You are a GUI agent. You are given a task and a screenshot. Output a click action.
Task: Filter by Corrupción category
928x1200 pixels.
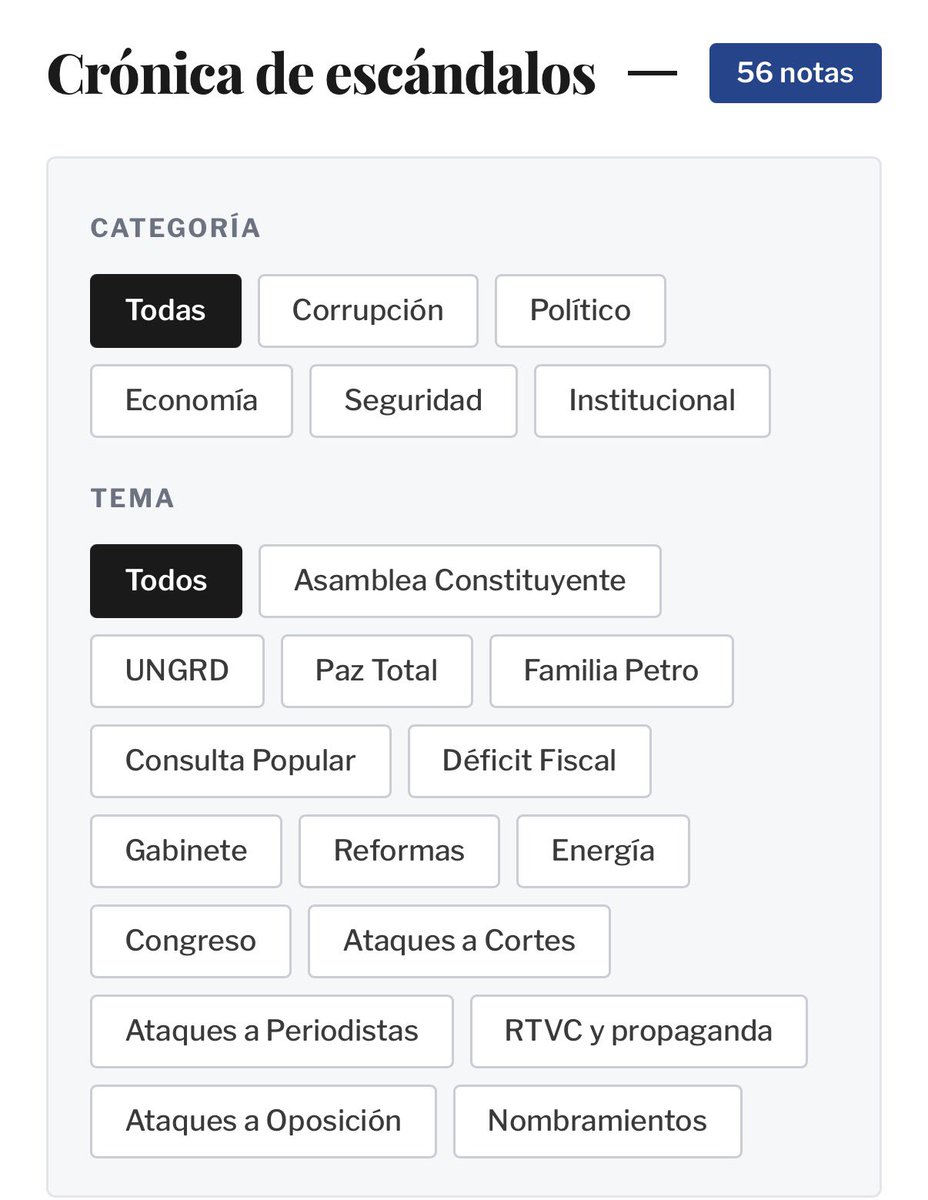(368, 311)
